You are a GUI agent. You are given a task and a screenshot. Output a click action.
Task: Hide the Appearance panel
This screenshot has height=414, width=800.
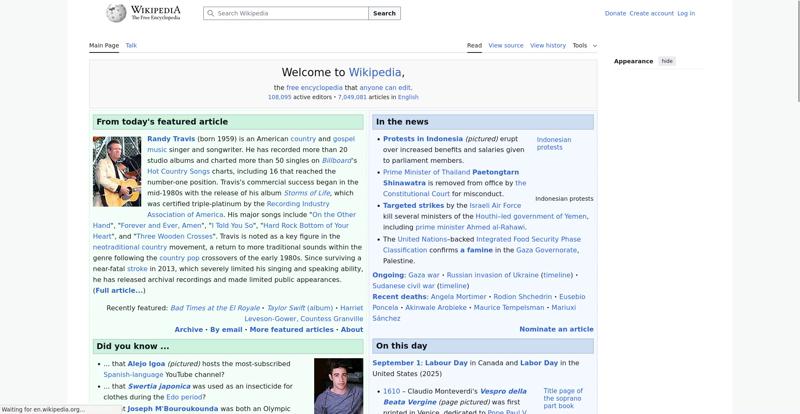667,61
